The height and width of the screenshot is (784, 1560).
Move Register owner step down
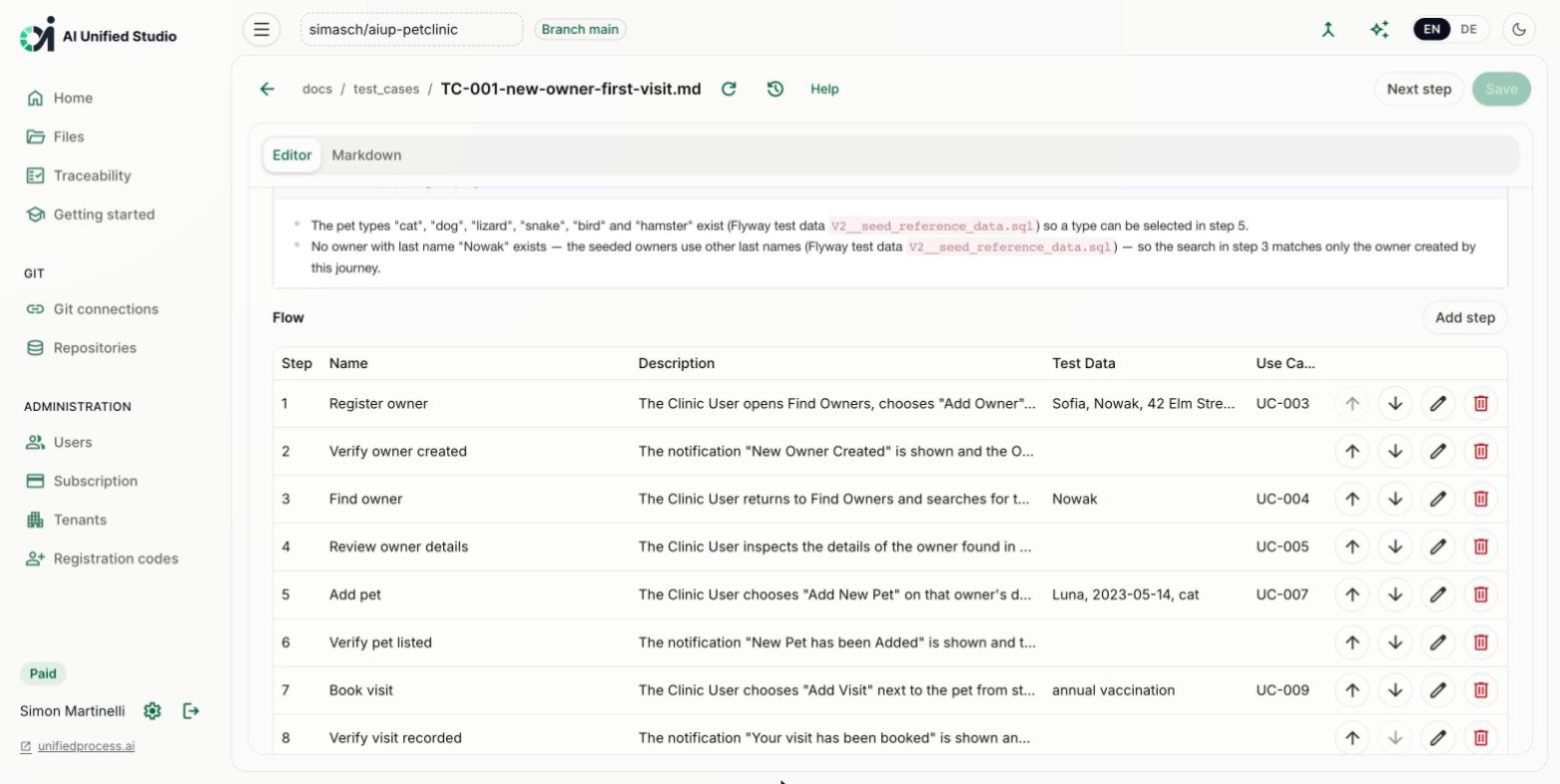tap(1395, 404)
